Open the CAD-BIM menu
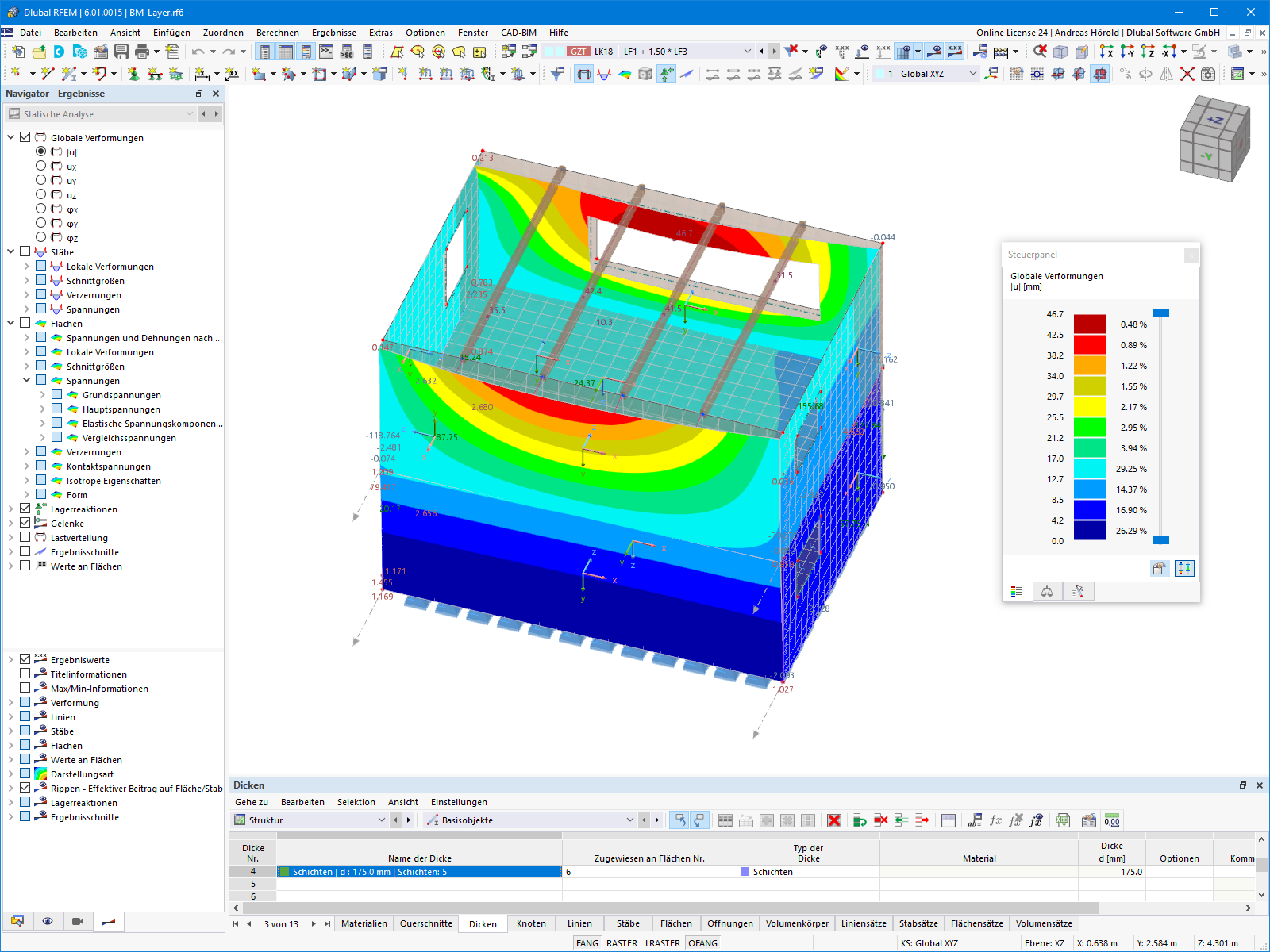Viewport: 1270px width, 952px height. pyautogui.click(x=518, y=33)
